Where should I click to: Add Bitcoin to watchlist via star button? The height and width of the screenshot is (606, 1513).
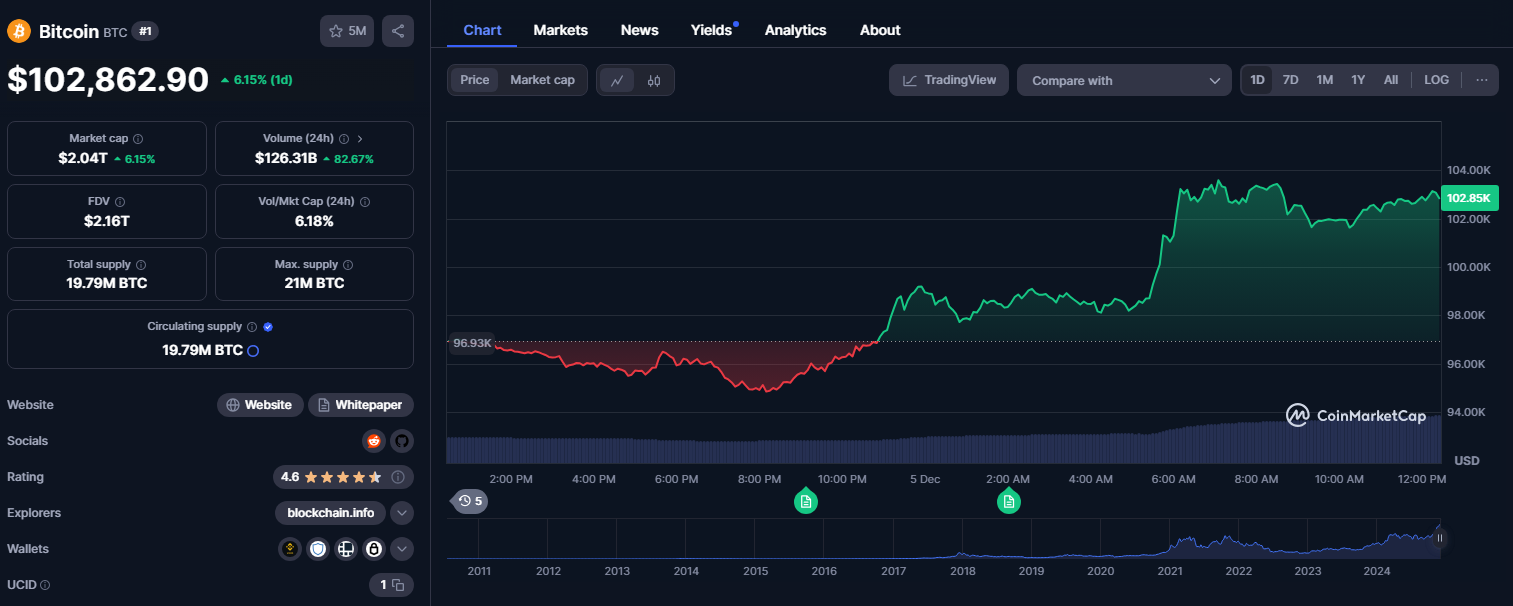point(347,31)
